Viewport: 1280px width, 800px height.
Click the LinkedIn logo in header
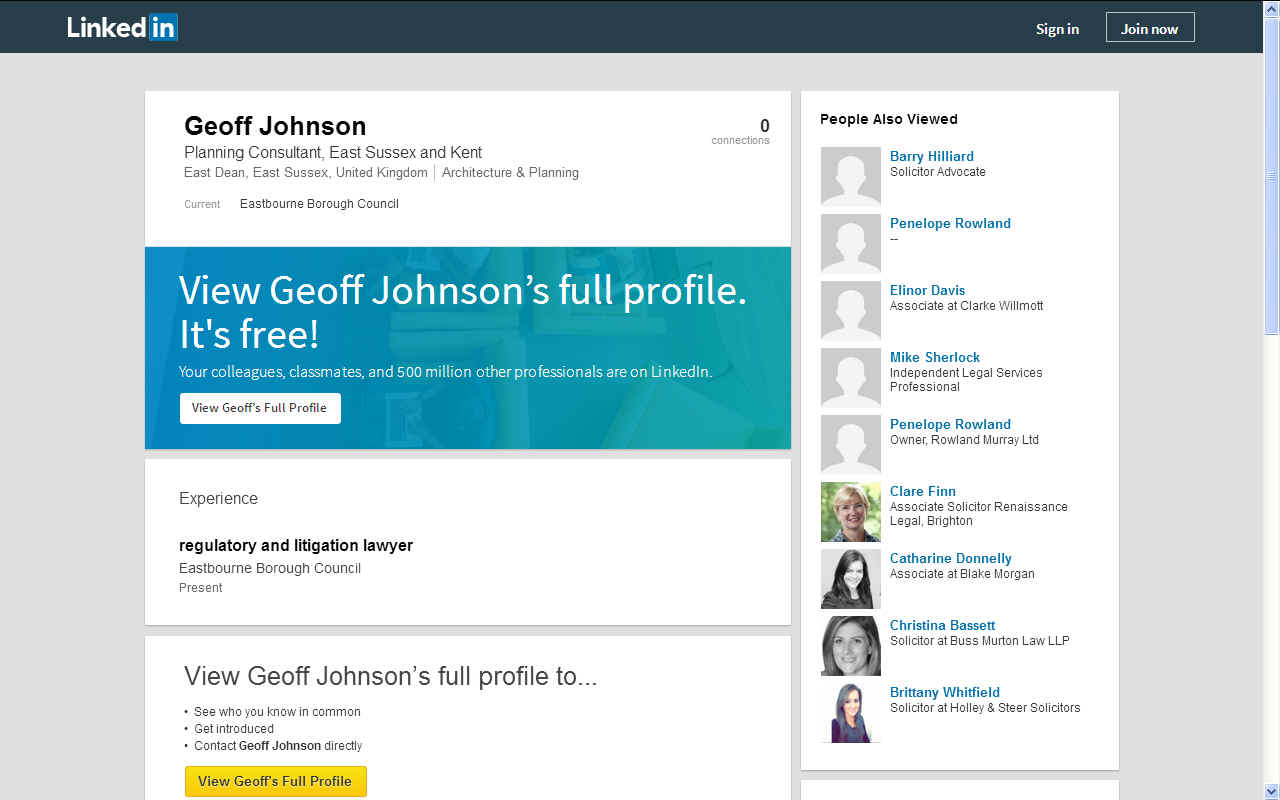coord(122,28)
